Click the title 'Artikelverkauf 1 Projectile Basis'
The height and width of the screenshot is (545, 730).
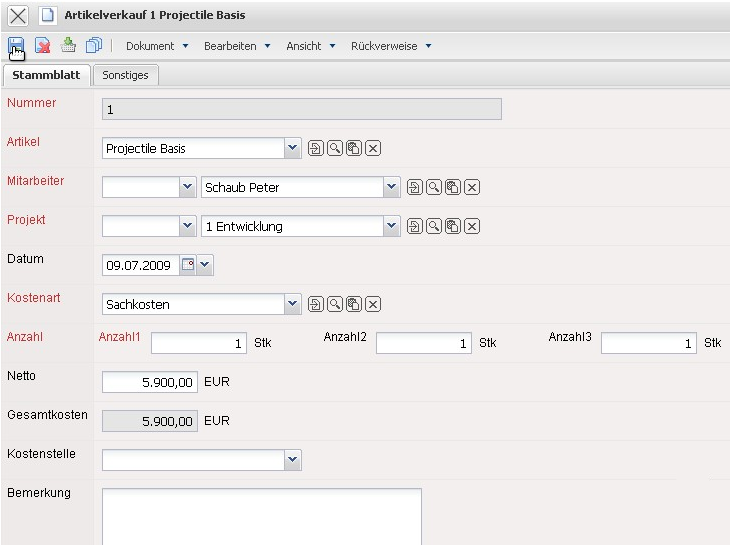[155, 15]
